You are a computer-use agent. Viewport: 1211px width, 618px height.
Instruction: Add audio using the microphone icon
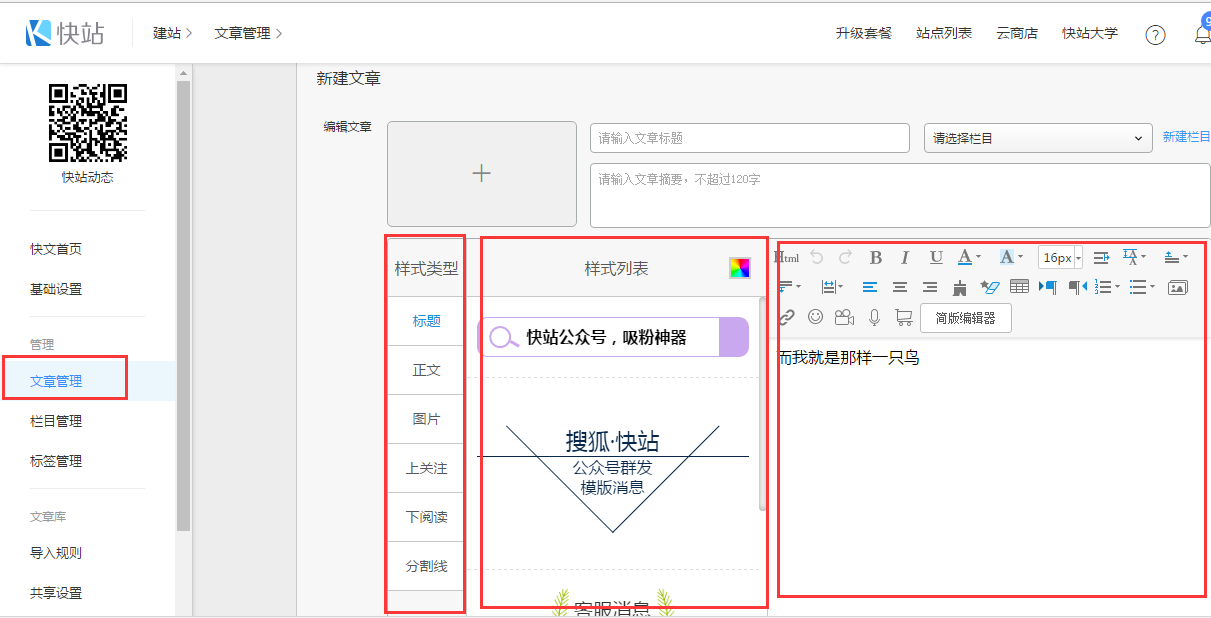874,317
